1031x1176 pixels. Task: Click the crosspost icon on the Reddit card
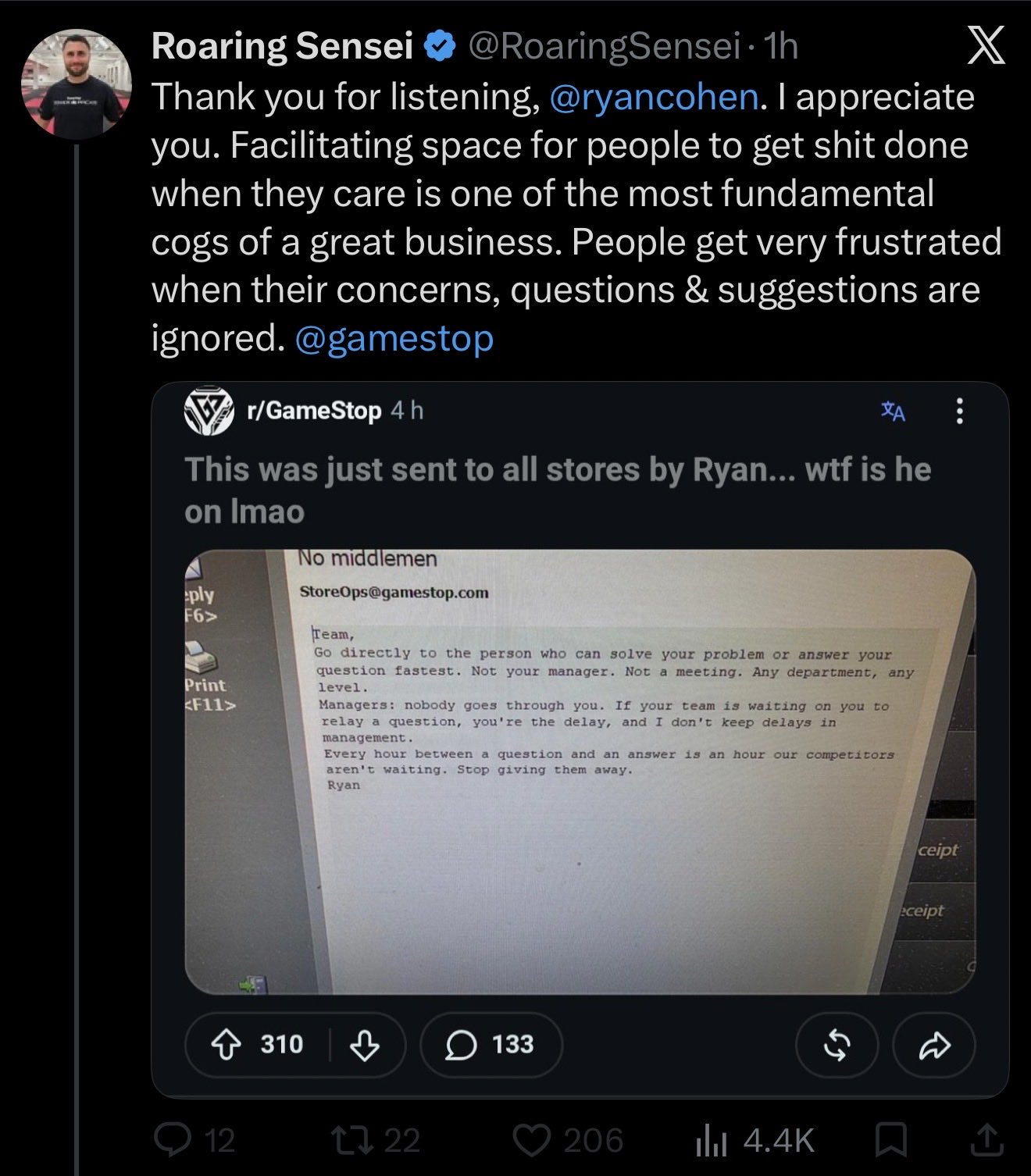click(x=837, y=1045)
